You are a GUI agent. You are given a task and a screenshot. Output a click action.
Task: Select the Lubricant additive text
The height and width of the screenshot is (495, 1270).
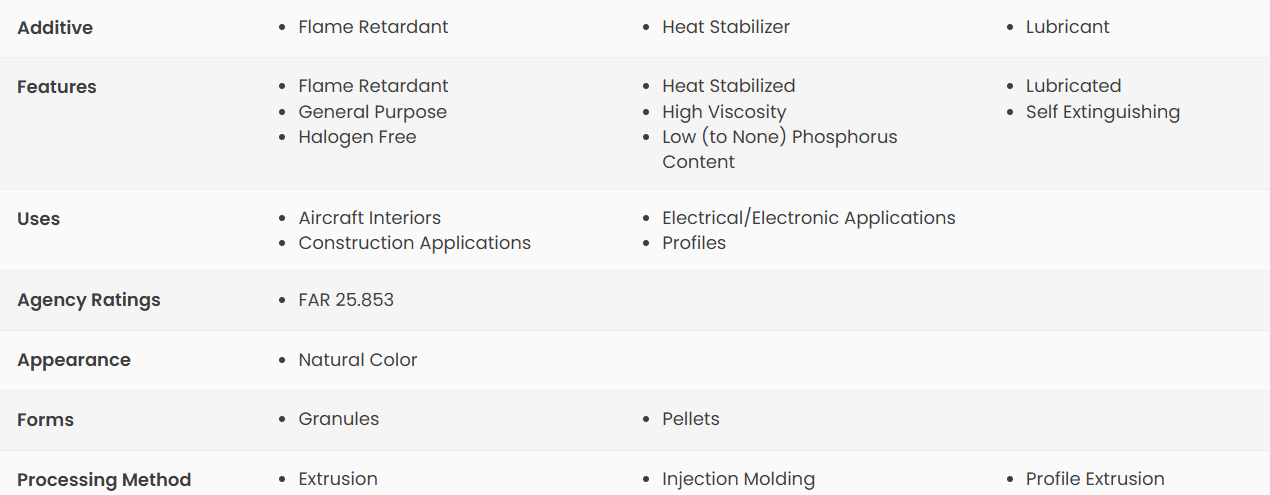tap(1067, 27)
